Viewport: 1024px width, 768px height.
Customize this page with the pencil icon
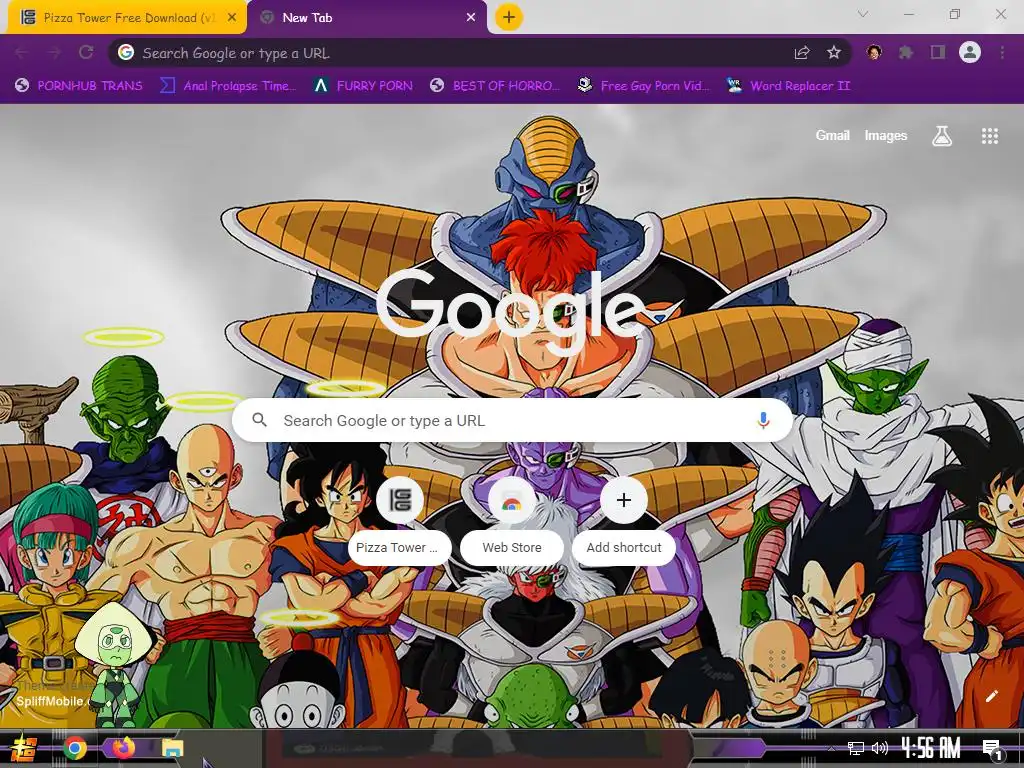click(x=991, y=696)
